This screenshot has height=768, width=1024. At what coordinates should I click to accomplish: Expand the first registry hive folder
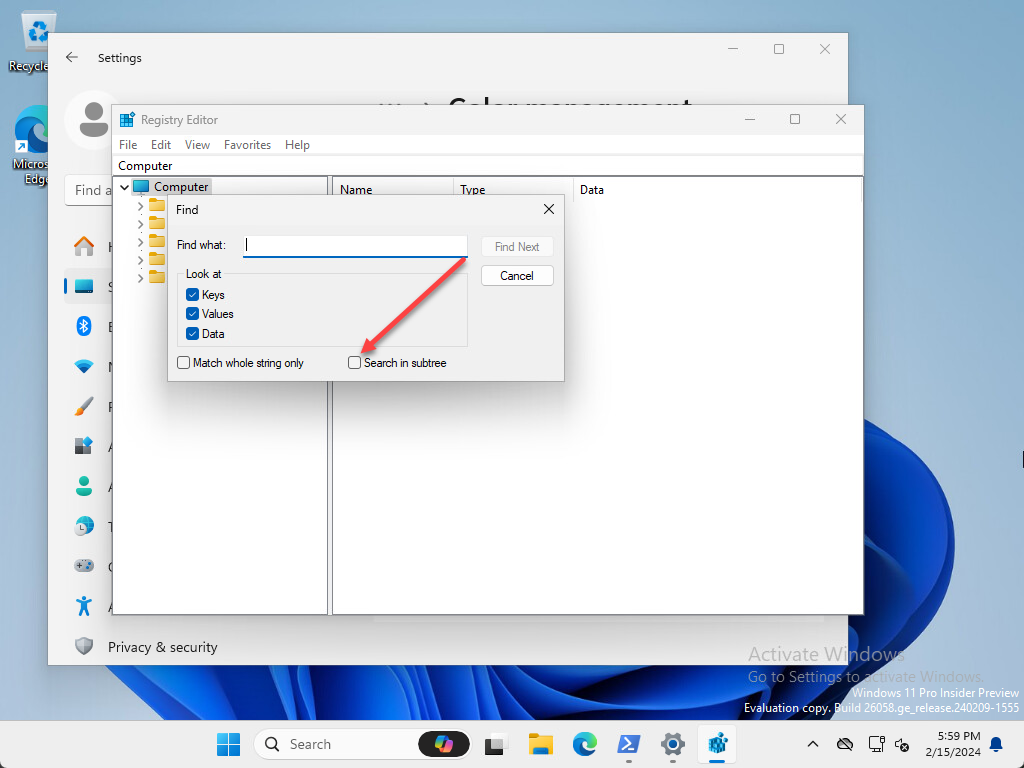[140, 206]
